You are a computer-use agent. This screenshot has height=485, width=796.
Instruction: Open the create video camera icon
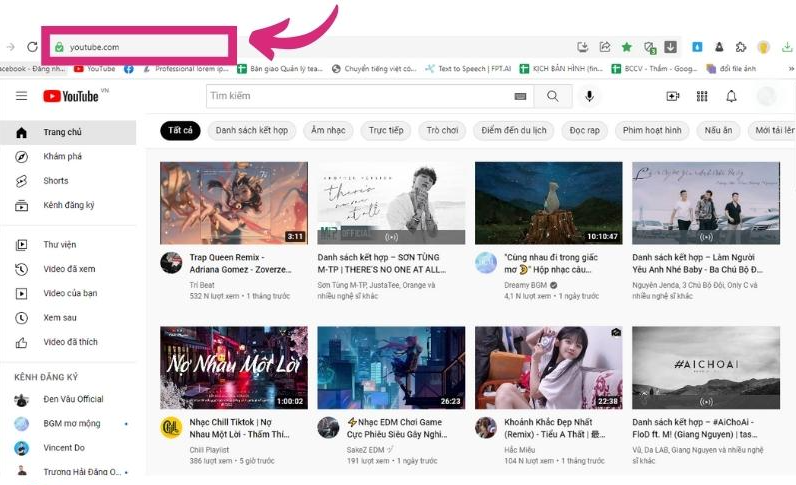pos(673,96)
